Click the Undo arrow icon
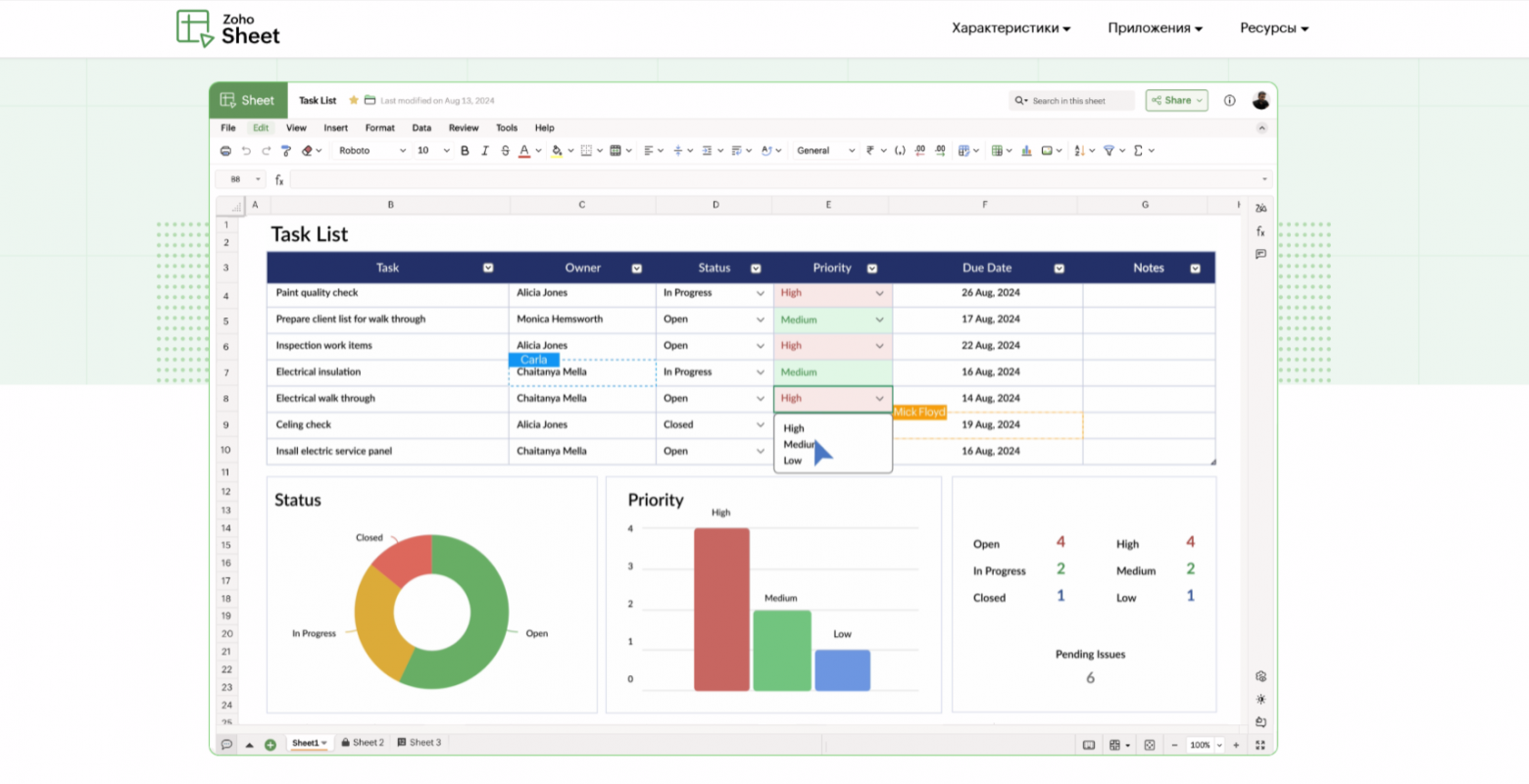Image resolution: width=1529 pixels, height=784 pixels. (x=246, y=151)
